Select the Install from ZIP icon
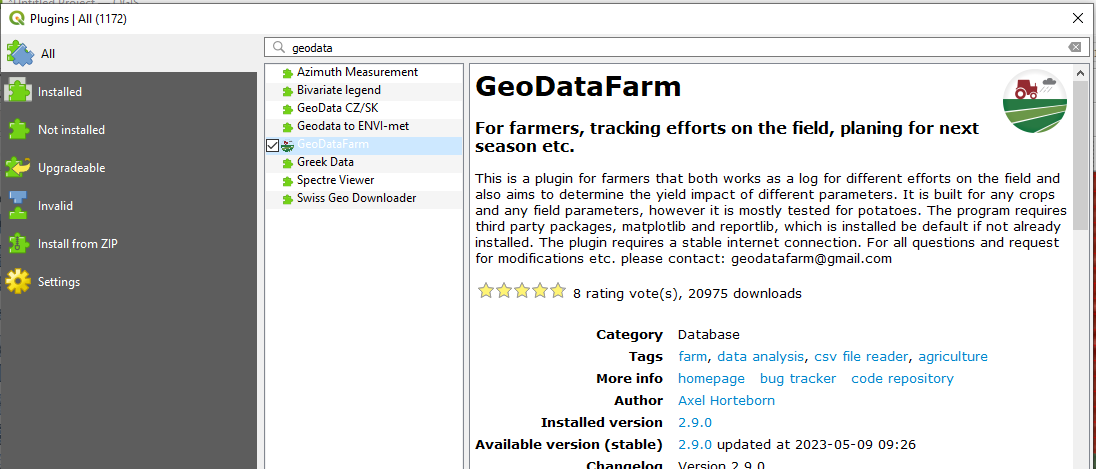Screen dimensions: 1096x469 point(19,244)
